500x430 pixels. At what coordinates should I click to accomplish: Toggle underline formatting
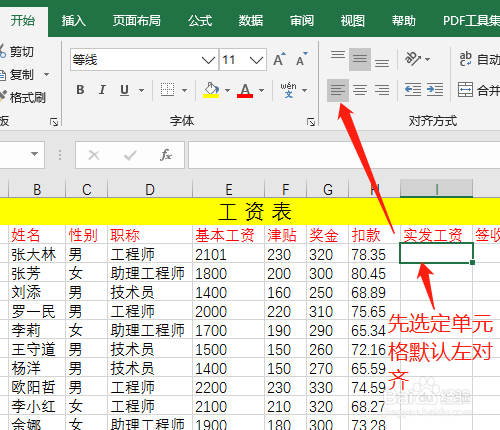[x=124, y=90]
